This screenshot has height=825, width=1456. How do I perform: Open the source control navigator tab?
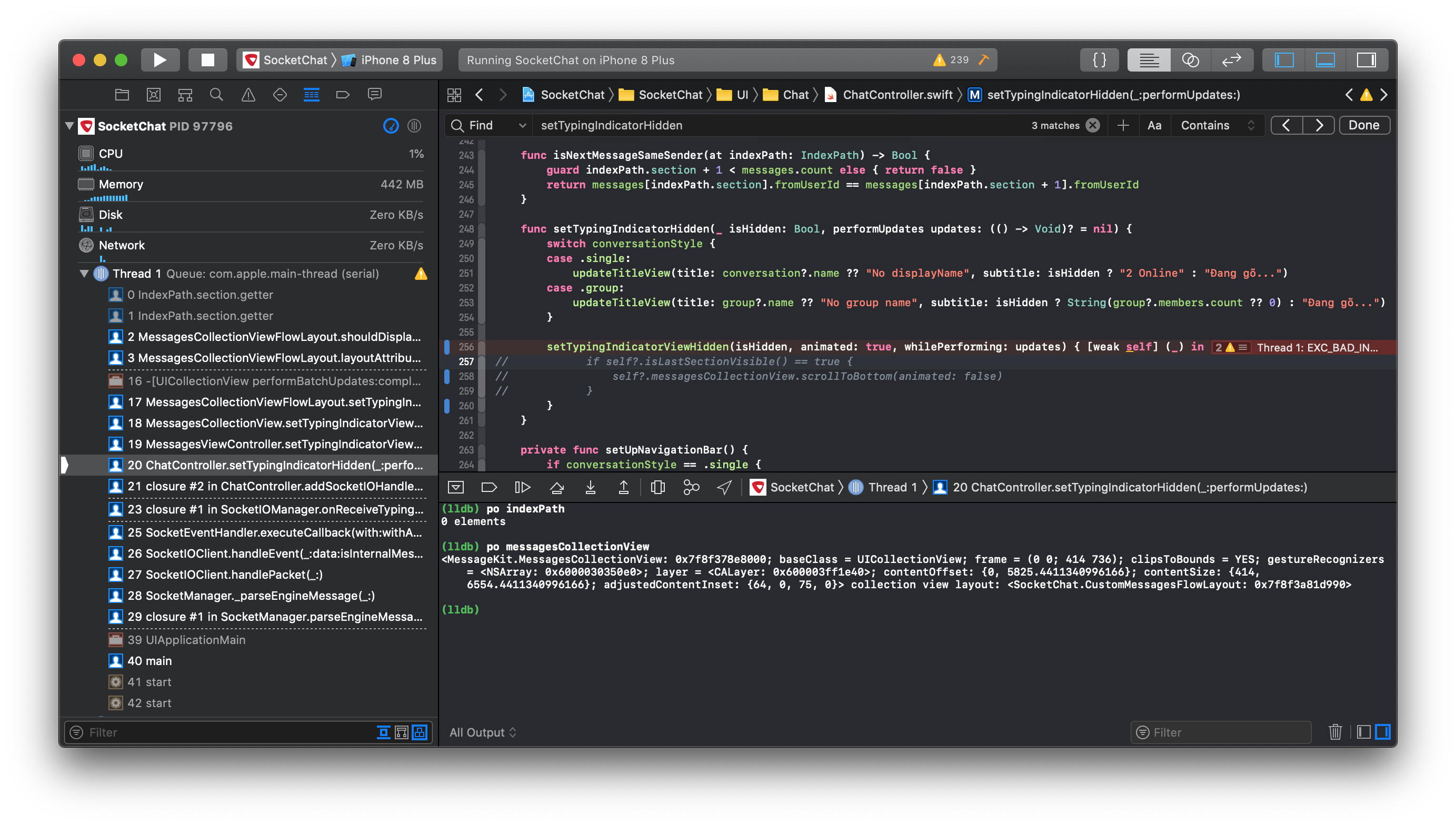tap(154, 95)
